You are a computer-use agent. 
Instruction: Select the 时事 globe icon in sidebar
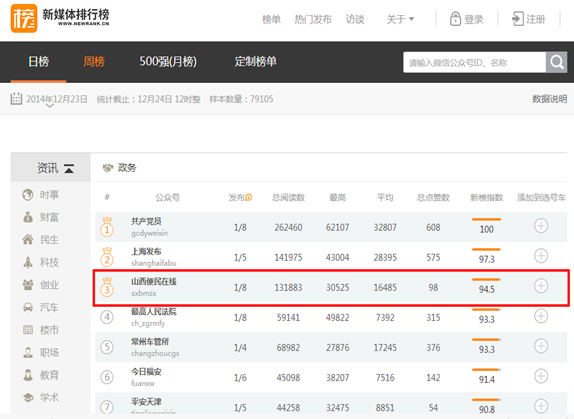[x=28, y=195]
